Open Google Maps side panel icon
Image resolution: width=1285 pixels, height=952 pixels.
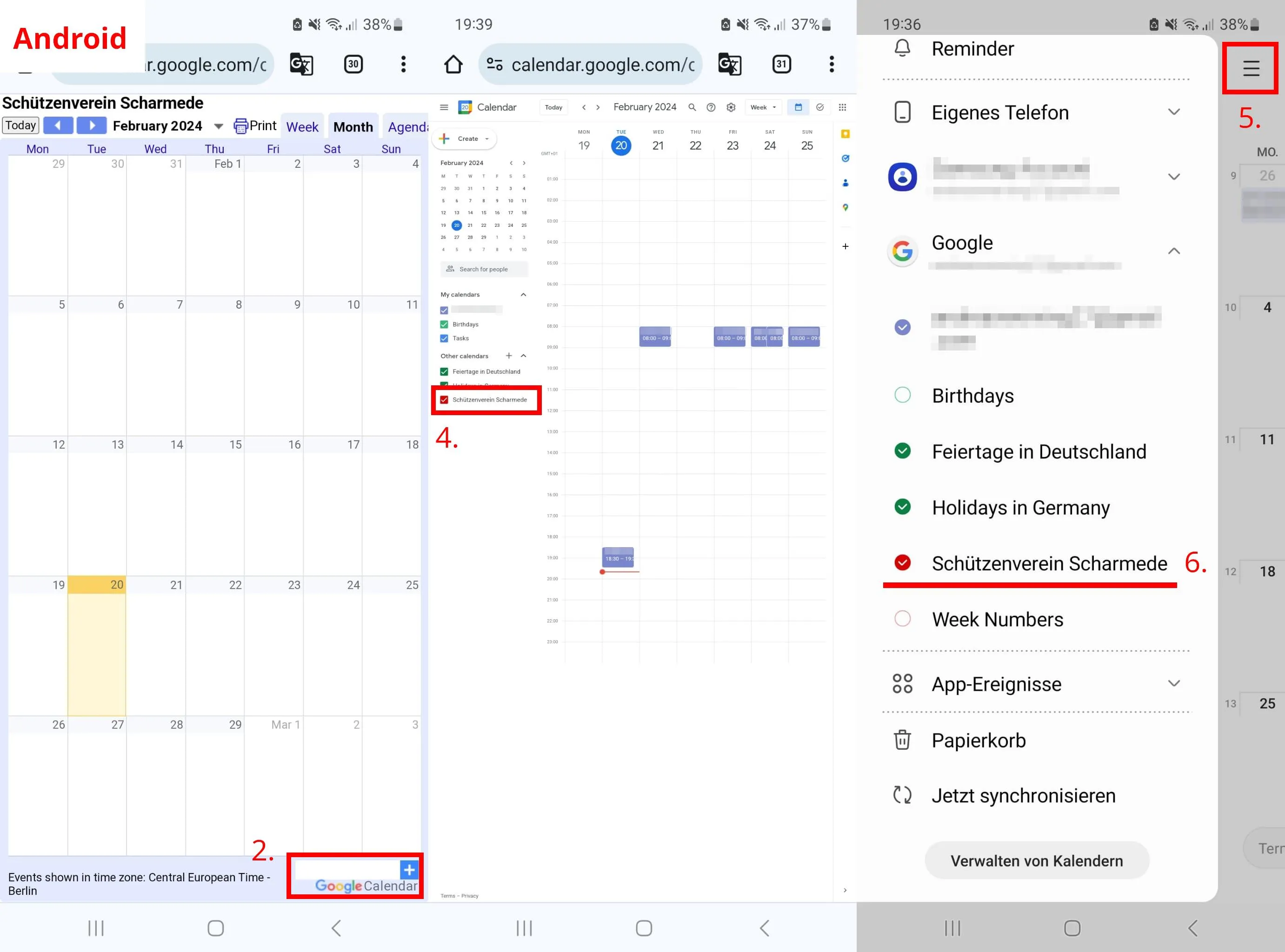pyautogui.click(x=845, y=207)
